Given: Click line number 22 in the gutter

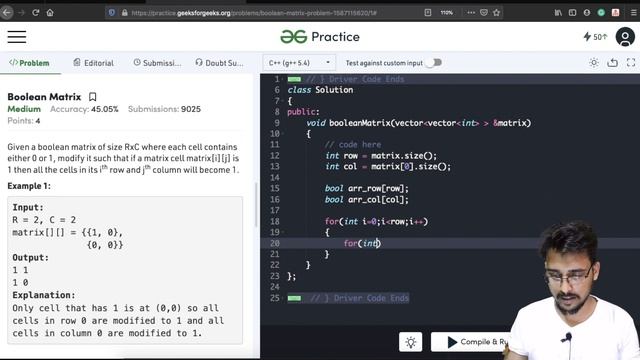Looking at the screenshot, I should pos(275,265).
